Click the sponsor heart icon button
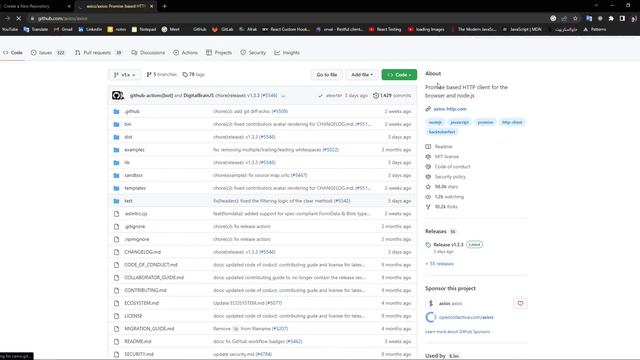640x360 pixels. point(520,303)
